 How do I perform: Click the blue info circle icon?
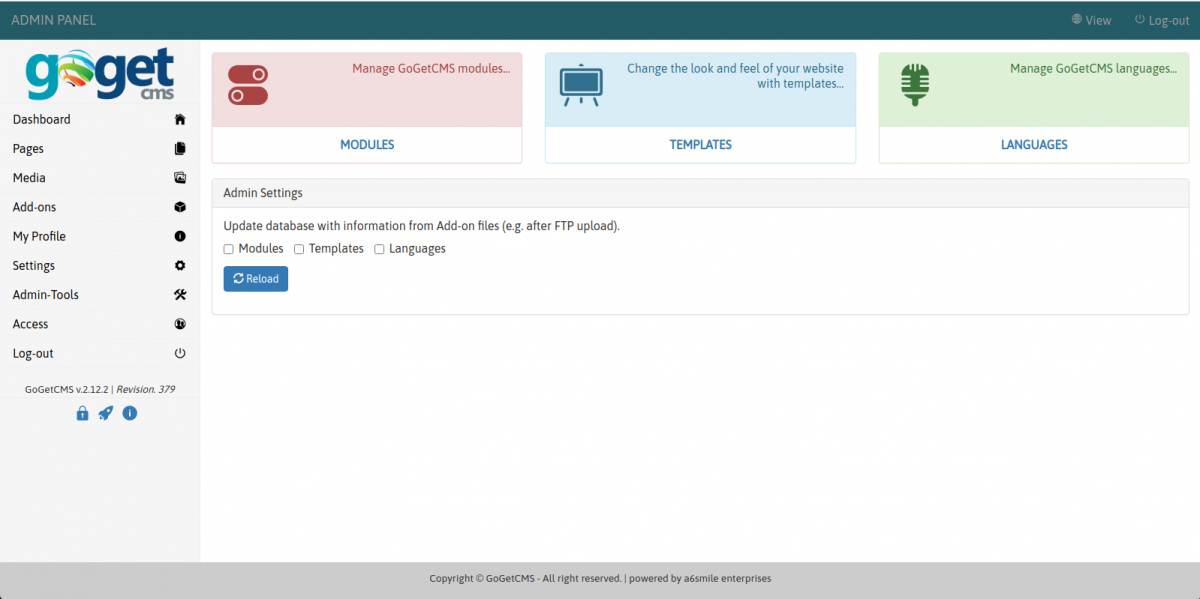(x=129, y=413)
